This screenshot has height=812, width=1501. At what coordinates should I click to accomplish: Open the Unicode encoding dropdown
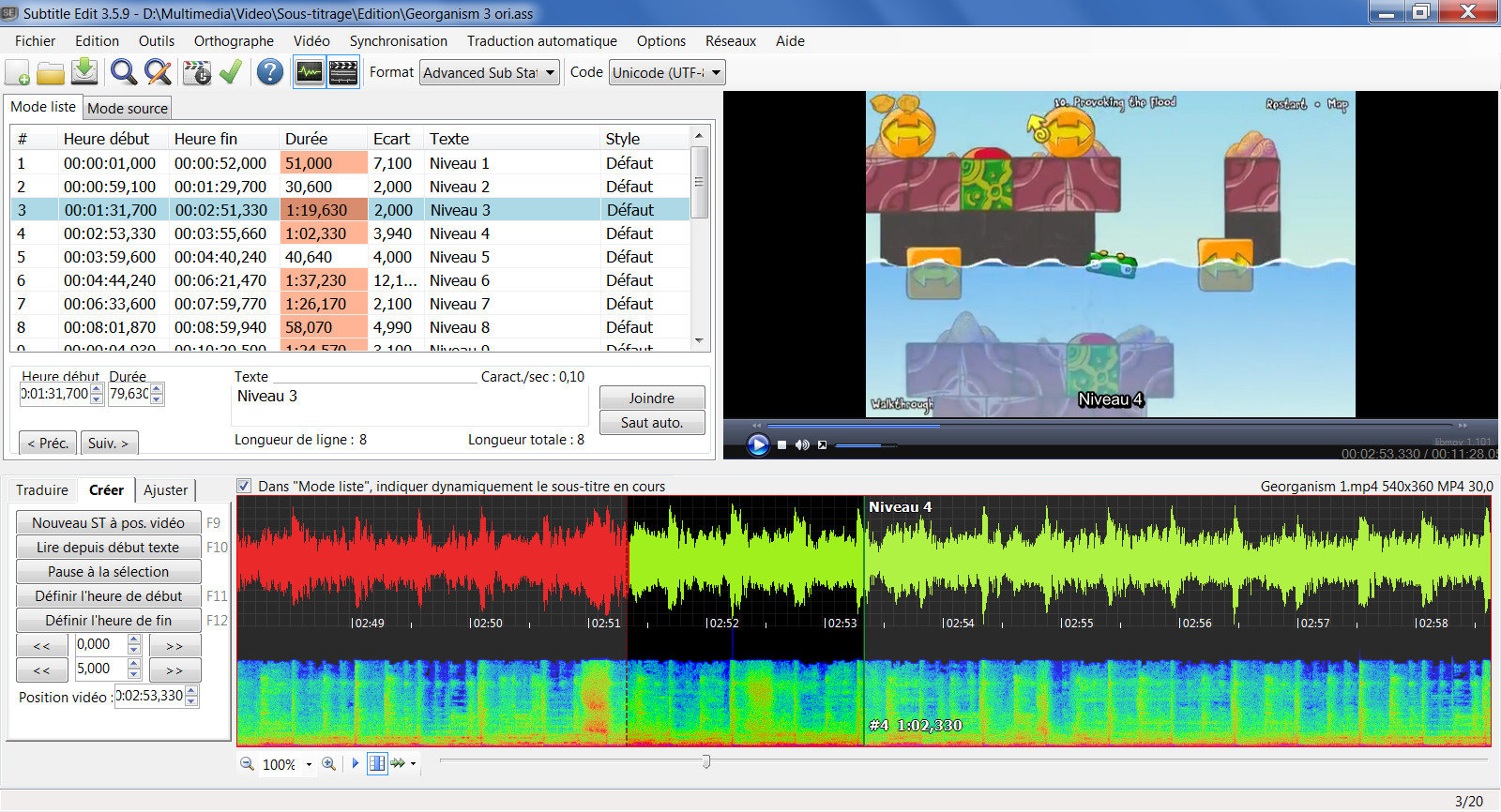tap(667, 72)
